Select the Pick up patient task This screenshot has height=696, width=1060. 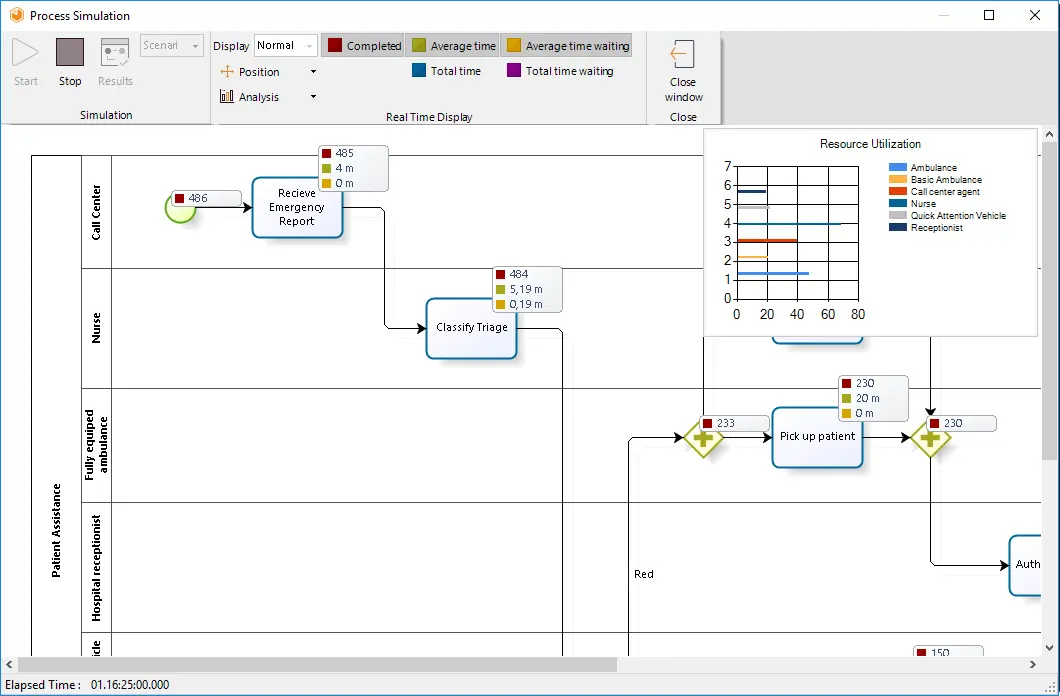(817, 437)
